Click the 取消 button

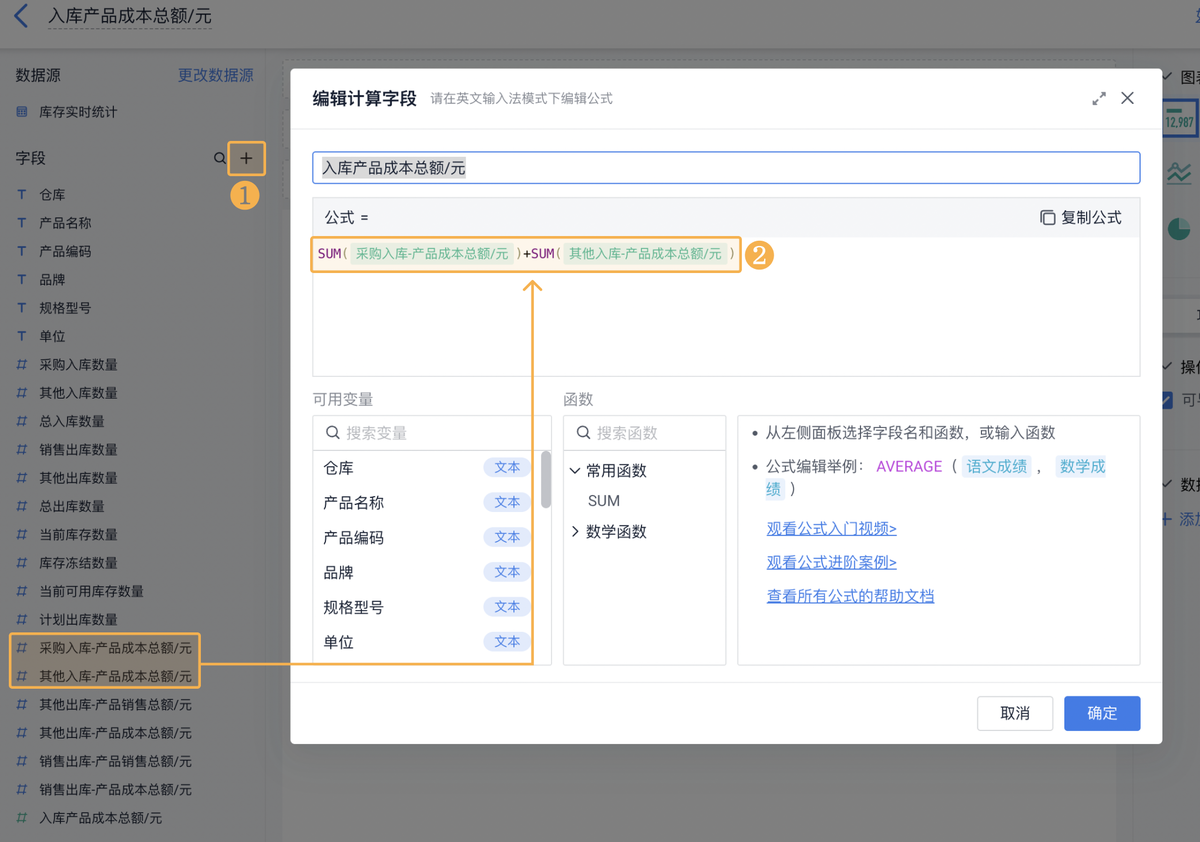[1014, 713]
